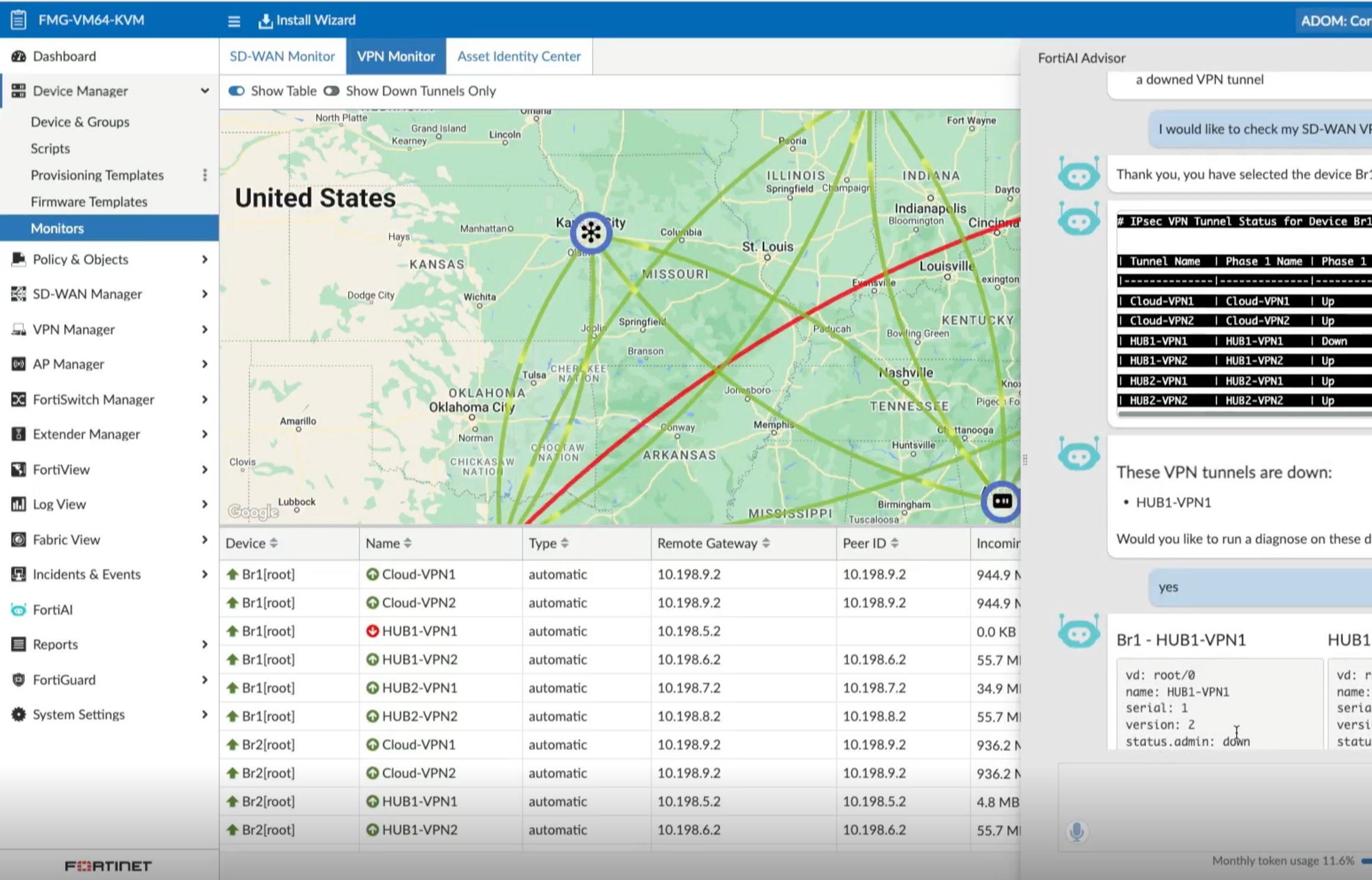Switch to the SD-WAN Monitor tab

coord(282,56)
